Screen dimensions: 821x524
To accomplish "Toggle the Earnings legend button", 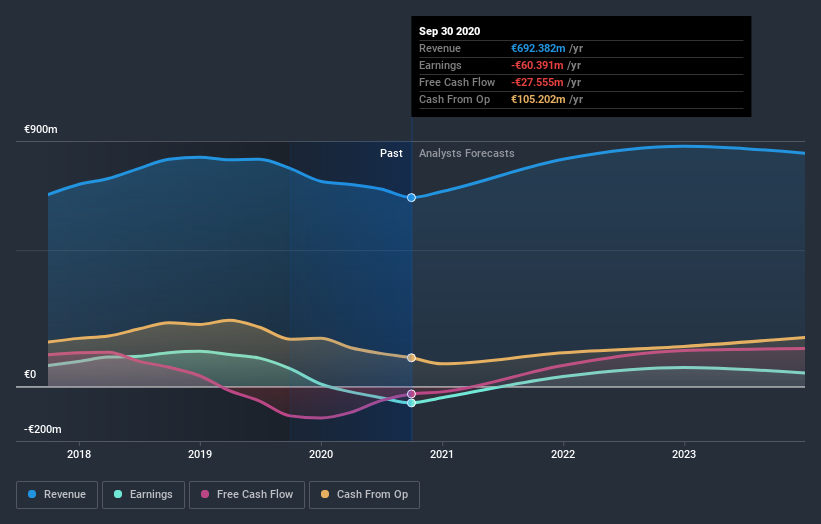I will pyautogui.click(x=143, y=495).
